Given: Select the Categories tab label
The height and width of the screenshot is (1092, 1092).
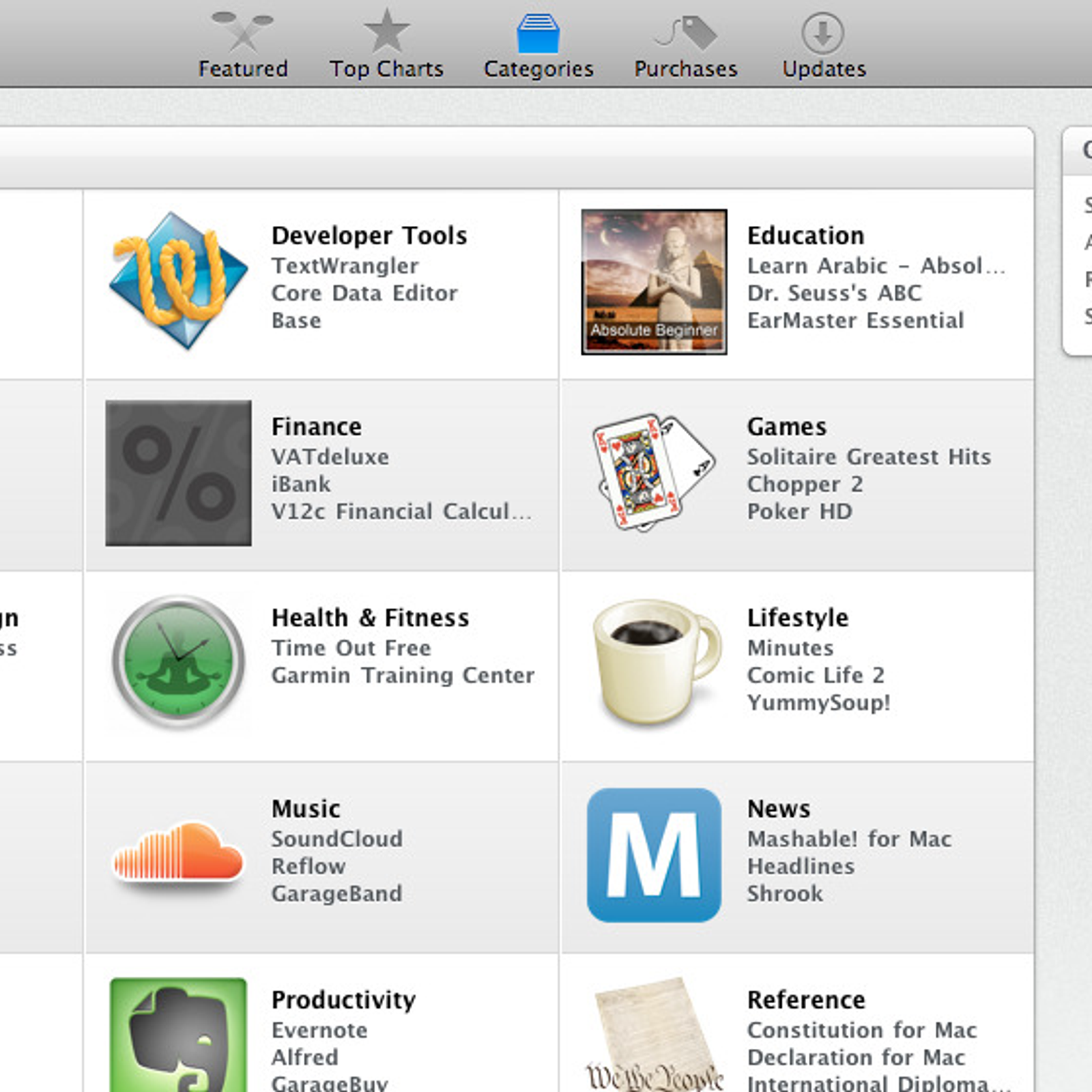Looking at the screenshot, I should tap(538, 69).
